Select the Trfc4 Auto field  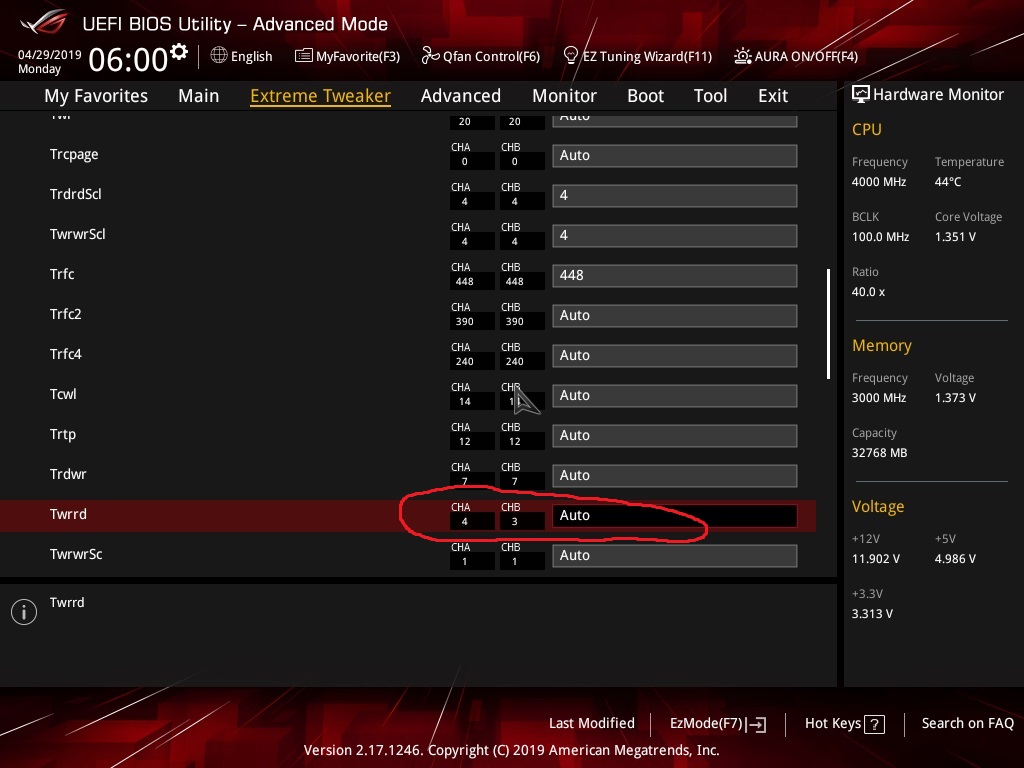pyautogui.click(x=675, y=355)
